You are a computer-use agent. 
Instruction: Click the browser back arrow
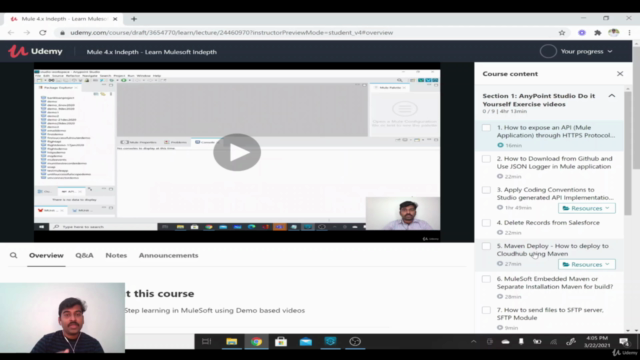(x=11, y=33)
